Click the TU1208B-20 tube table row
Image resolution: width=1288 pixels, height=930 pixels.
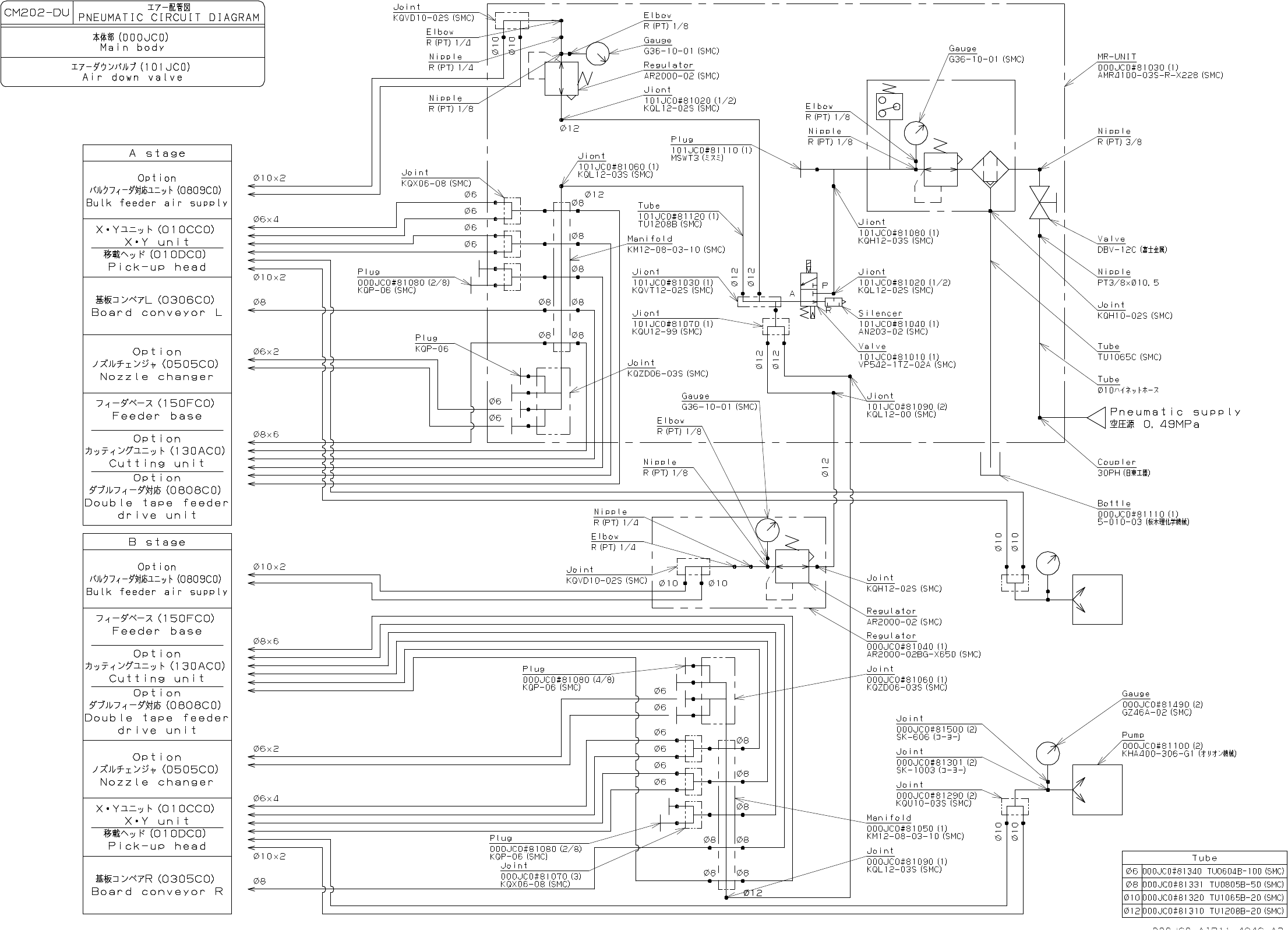pyautogui.click(x=1204, y=911)
